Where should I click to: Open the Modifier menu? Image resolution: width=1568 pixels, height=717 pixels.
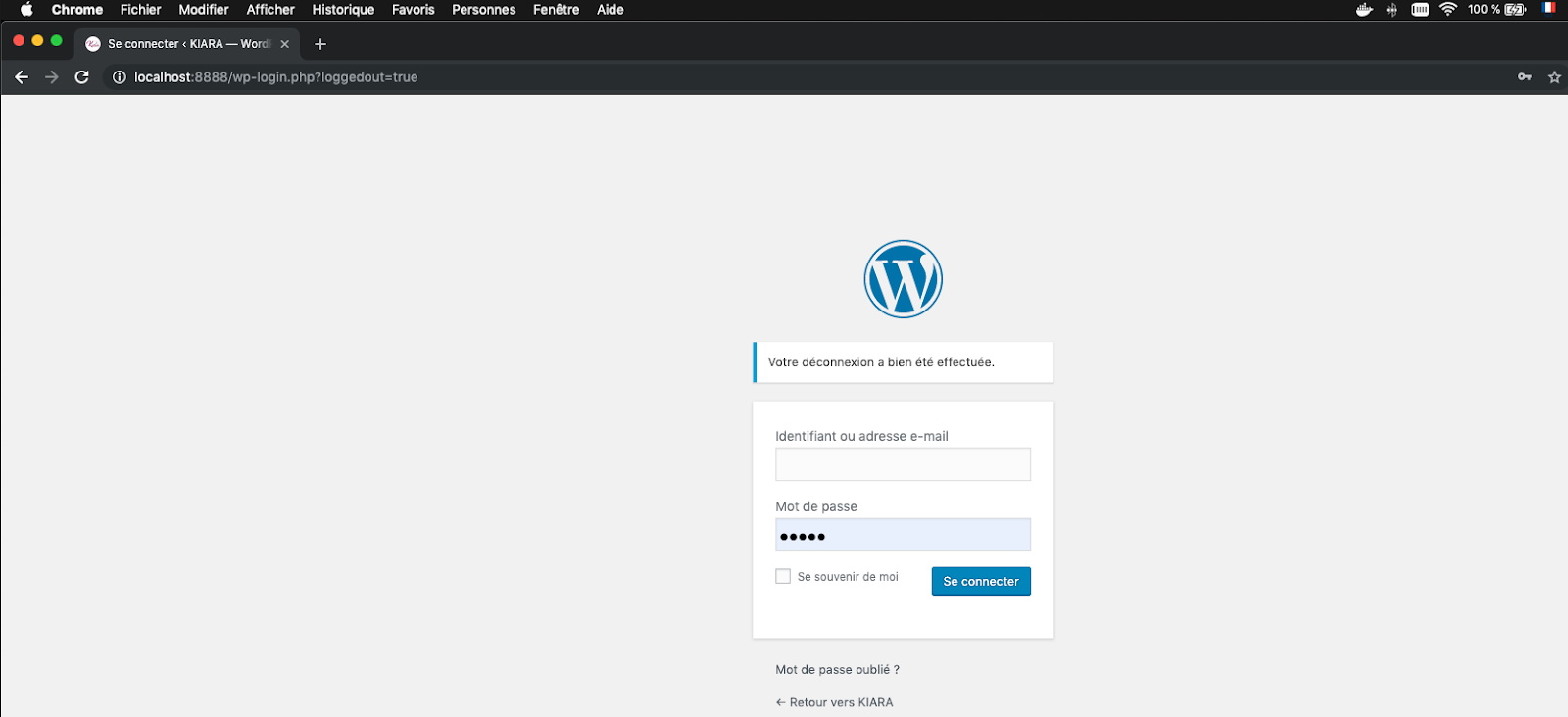pyautogui.click(x=204, y=10)
